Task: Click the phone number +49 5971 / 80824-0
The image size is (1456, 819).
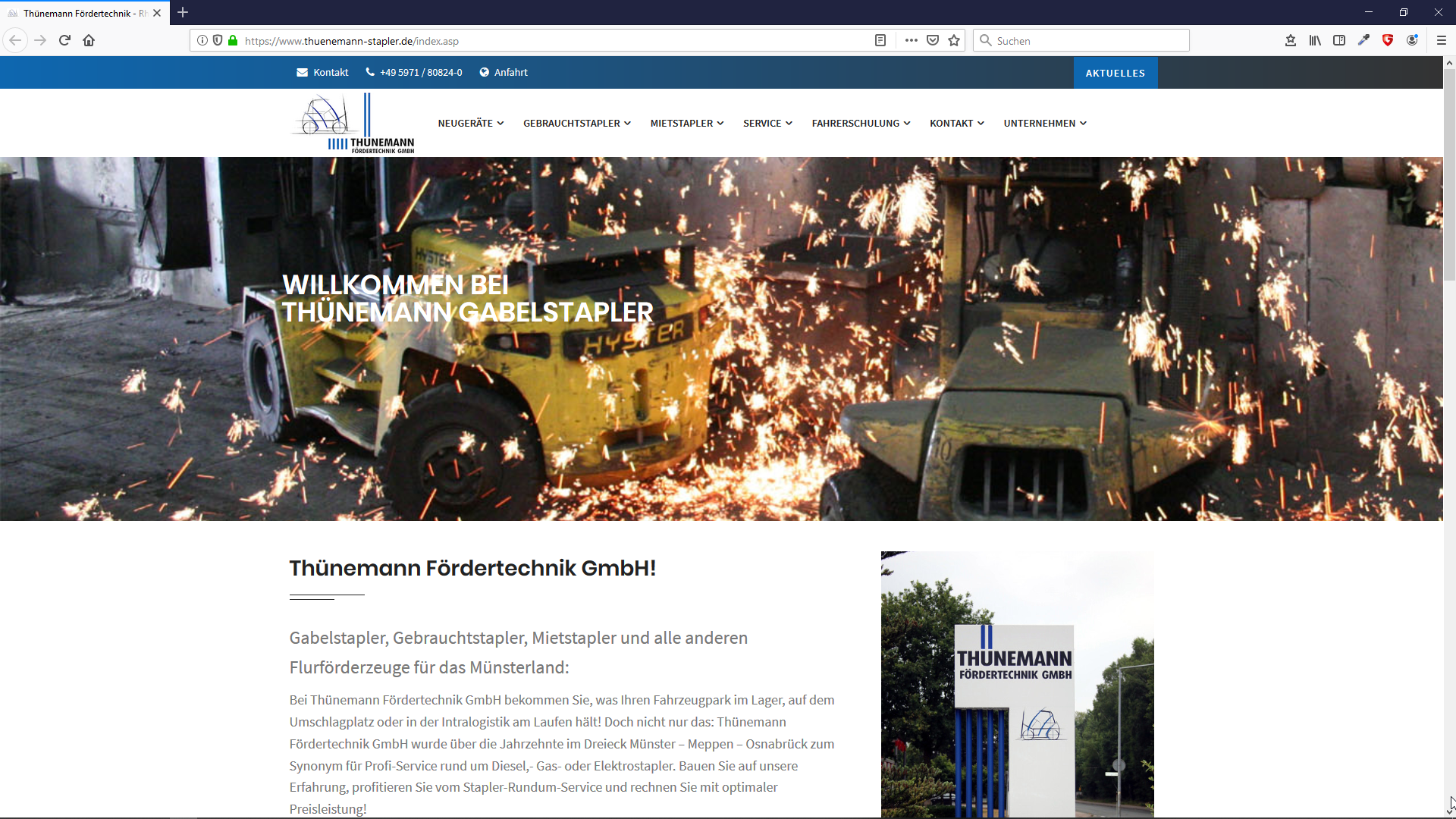Action: [414, 72]
